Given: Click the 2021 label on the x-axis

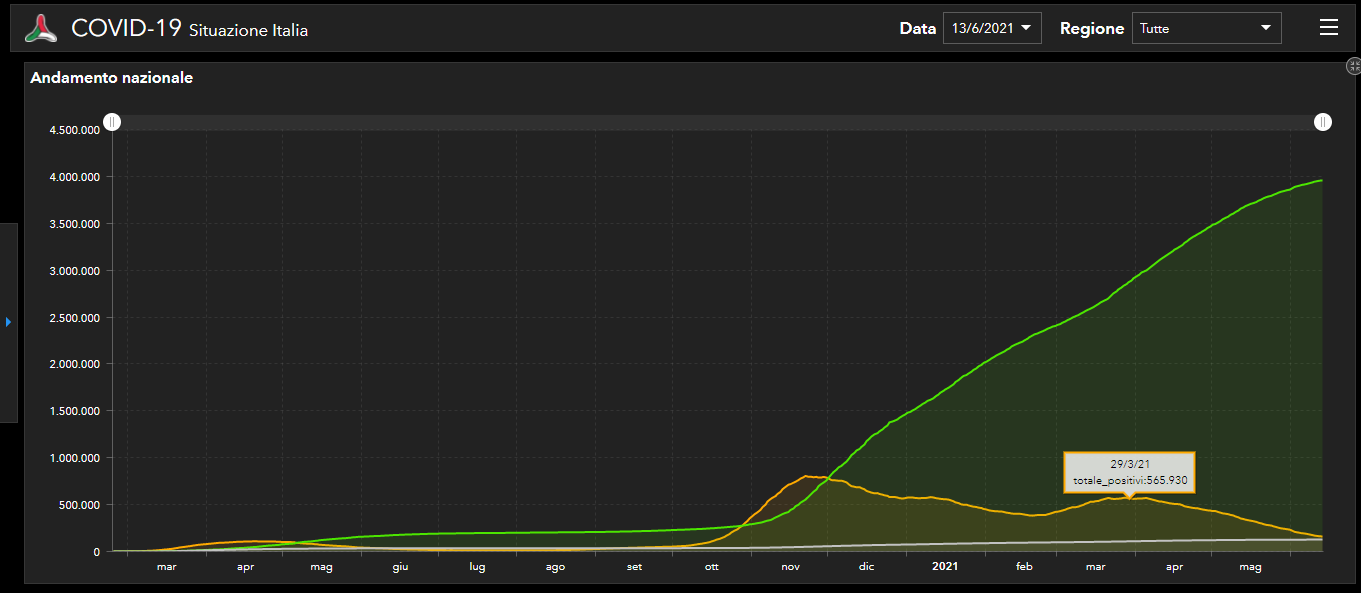Looking at the screenshot, I should pyautogui.click(x=945, y=567).
